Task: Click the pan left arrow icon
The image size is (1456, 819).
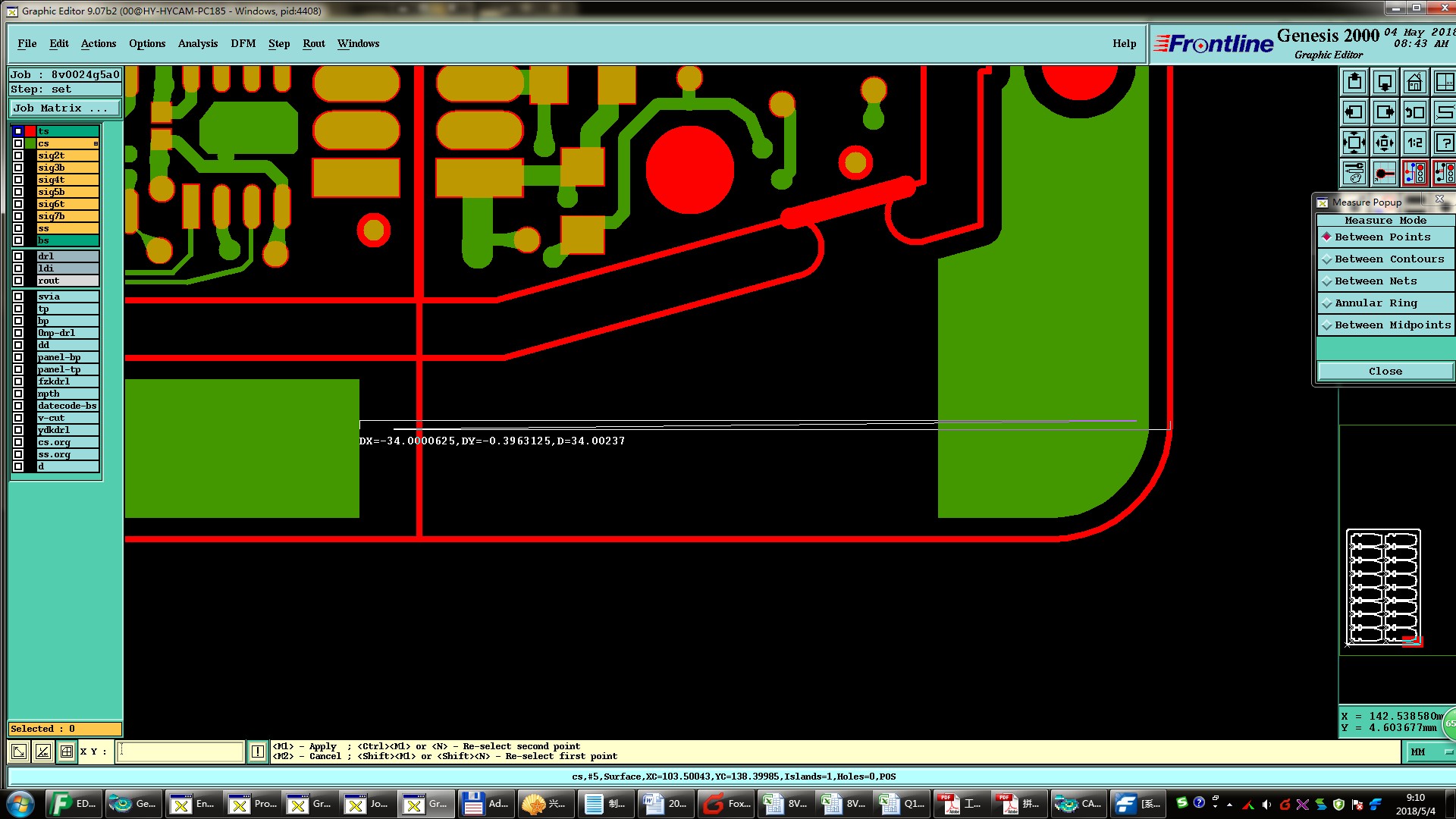Action: pyautogui.click(x=1354, y=112)
